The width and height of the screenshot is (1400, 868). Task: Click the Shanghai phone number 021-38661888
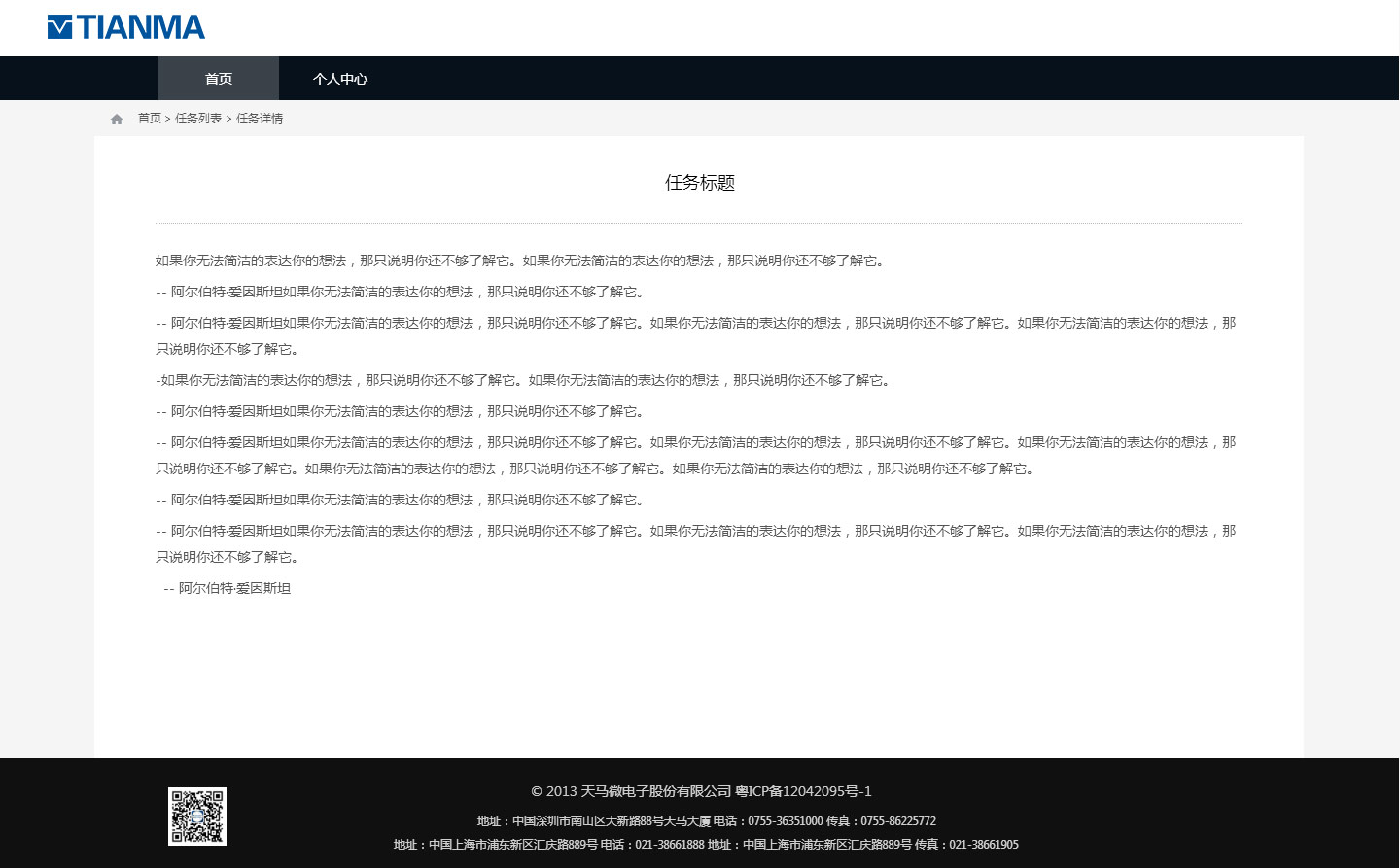(667, 844)
